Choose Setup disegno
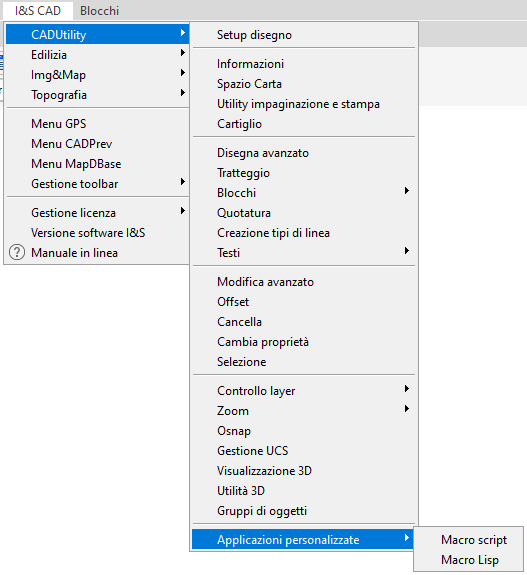The height and width of the screenshot is (575, 527). click(x=304, y=35)
